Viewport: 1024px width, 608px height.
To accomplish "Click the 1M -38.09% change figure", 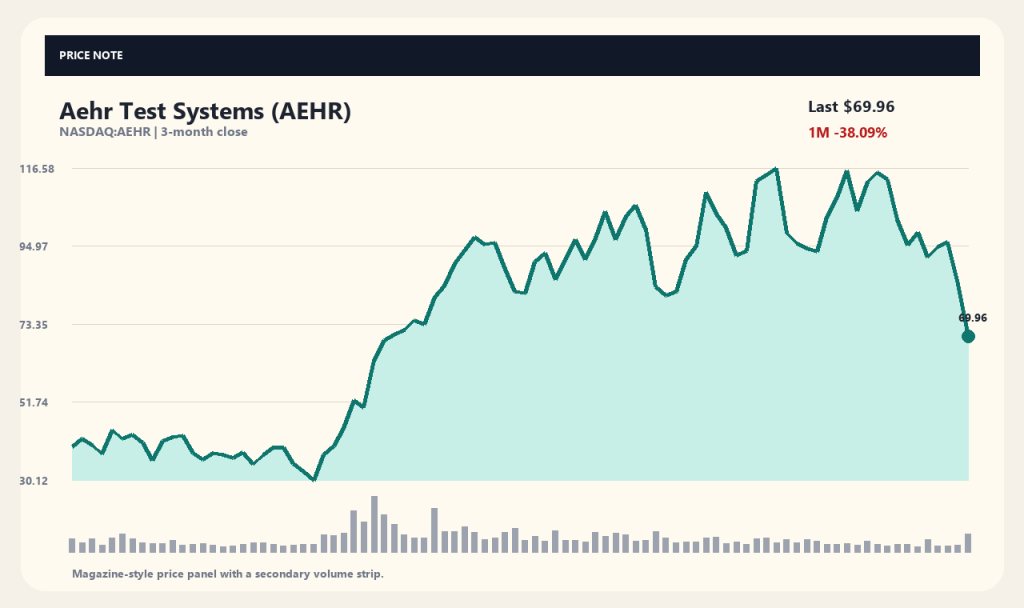I will click(x=848, y=133).
